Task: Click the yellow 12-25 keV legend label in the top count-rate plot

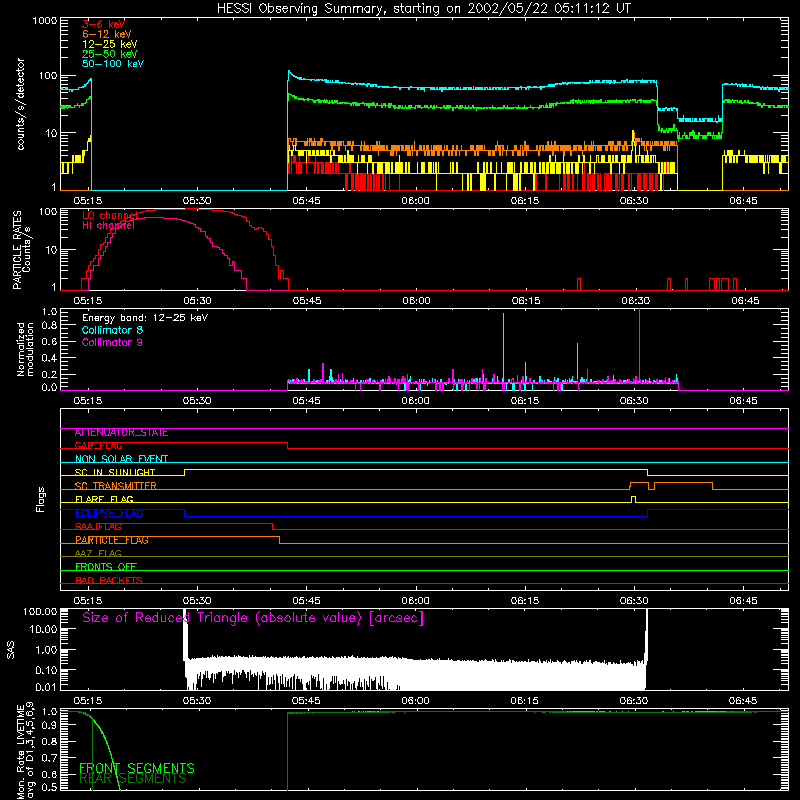Action: click(x=110, y=44)
